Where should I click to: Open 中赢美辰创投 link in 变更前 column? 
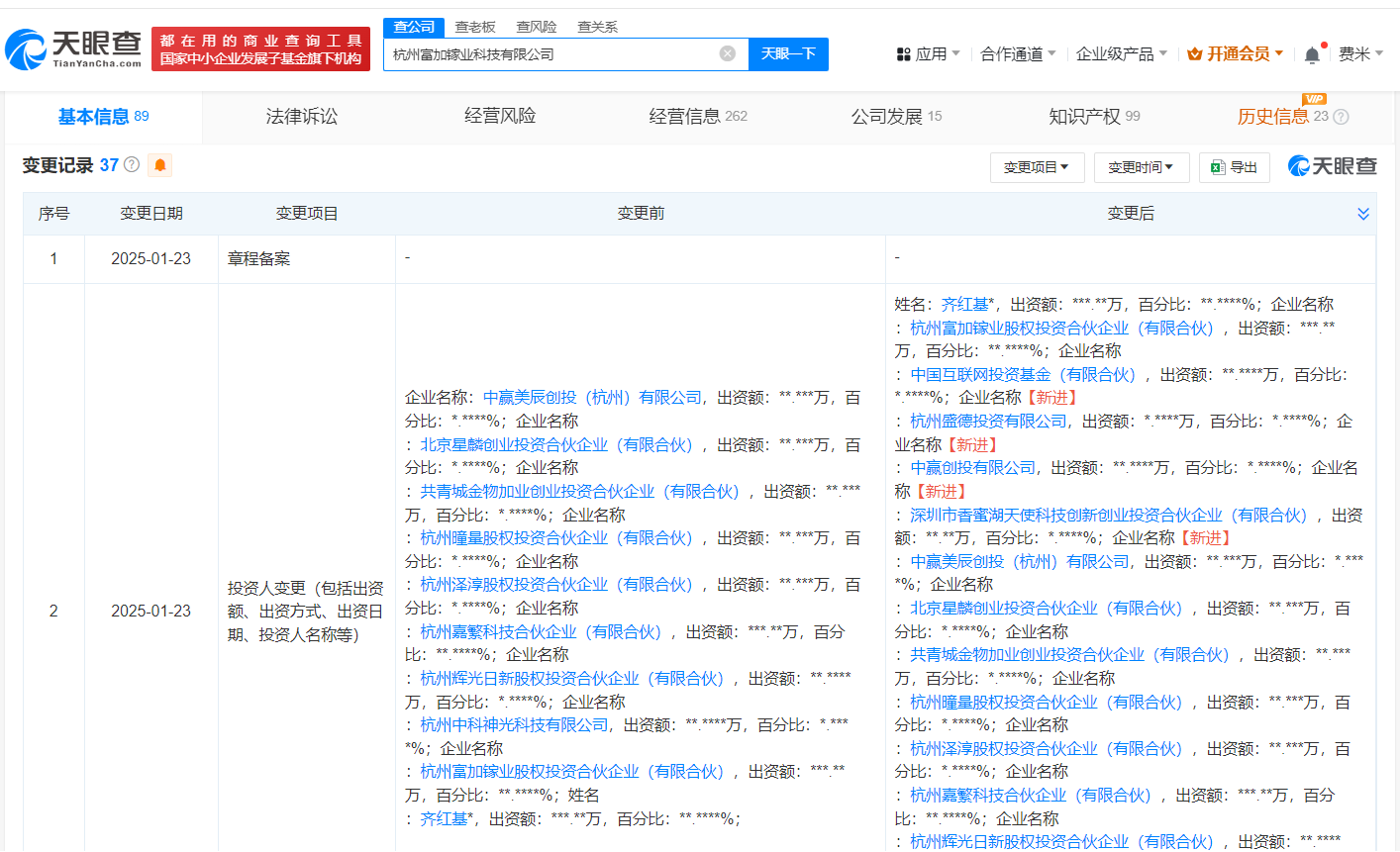point(592,398)
